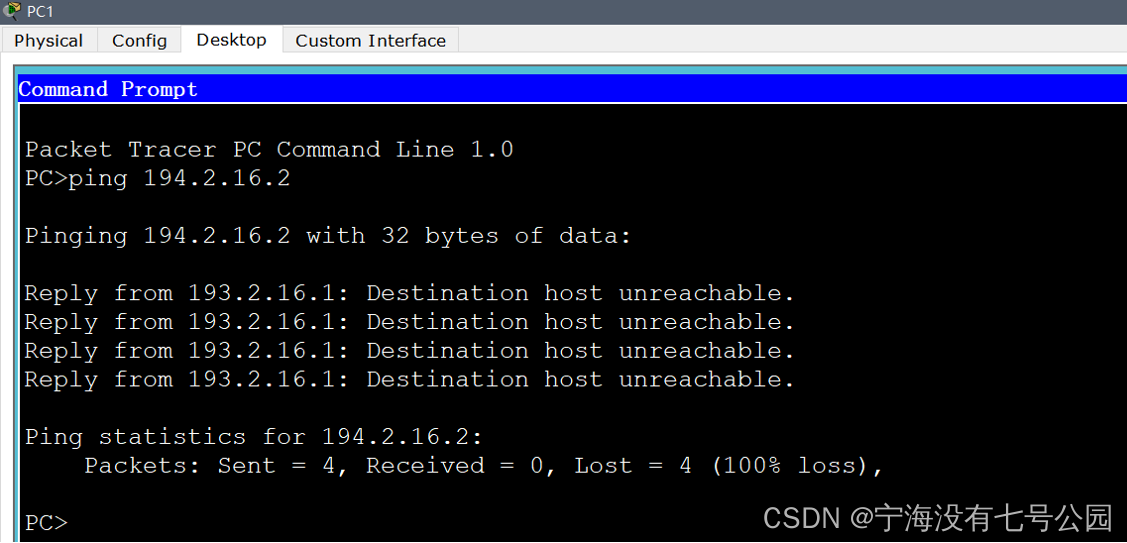Screen dimensions: 1127x543
Task: Click the '(100% loss)' text
Action: 797,466
